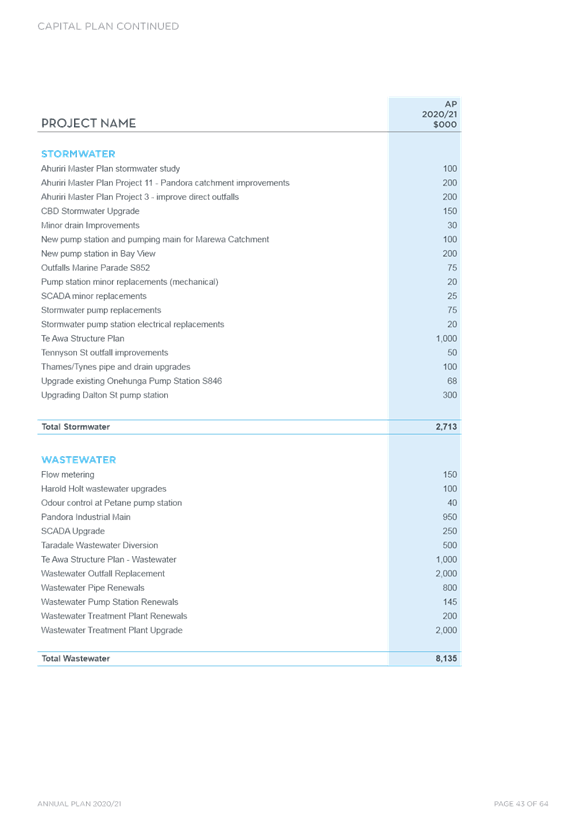Click the AP 2020/21 $000 column header
The height and width of the screenshot is (823, 577).
click(439, 114)
